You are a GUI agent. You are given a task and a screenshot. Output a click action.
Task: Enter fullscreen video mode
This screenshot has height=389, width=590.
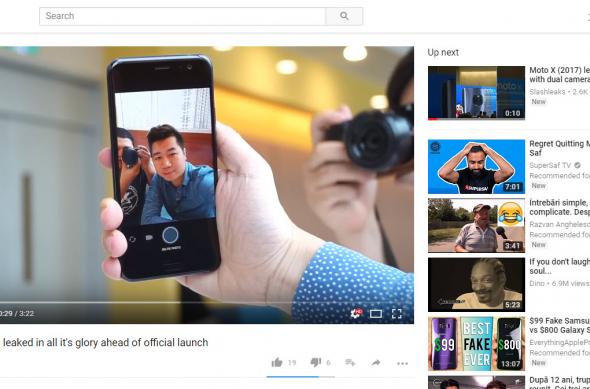pyautogui.click(x=397, y=314)
